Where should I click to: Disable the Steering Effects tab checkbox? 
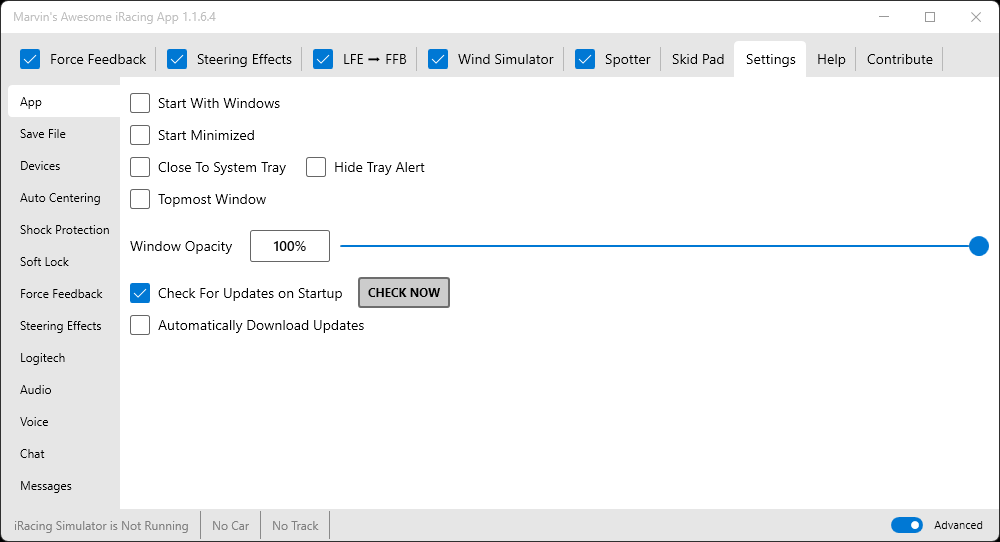tap(177, 59)
